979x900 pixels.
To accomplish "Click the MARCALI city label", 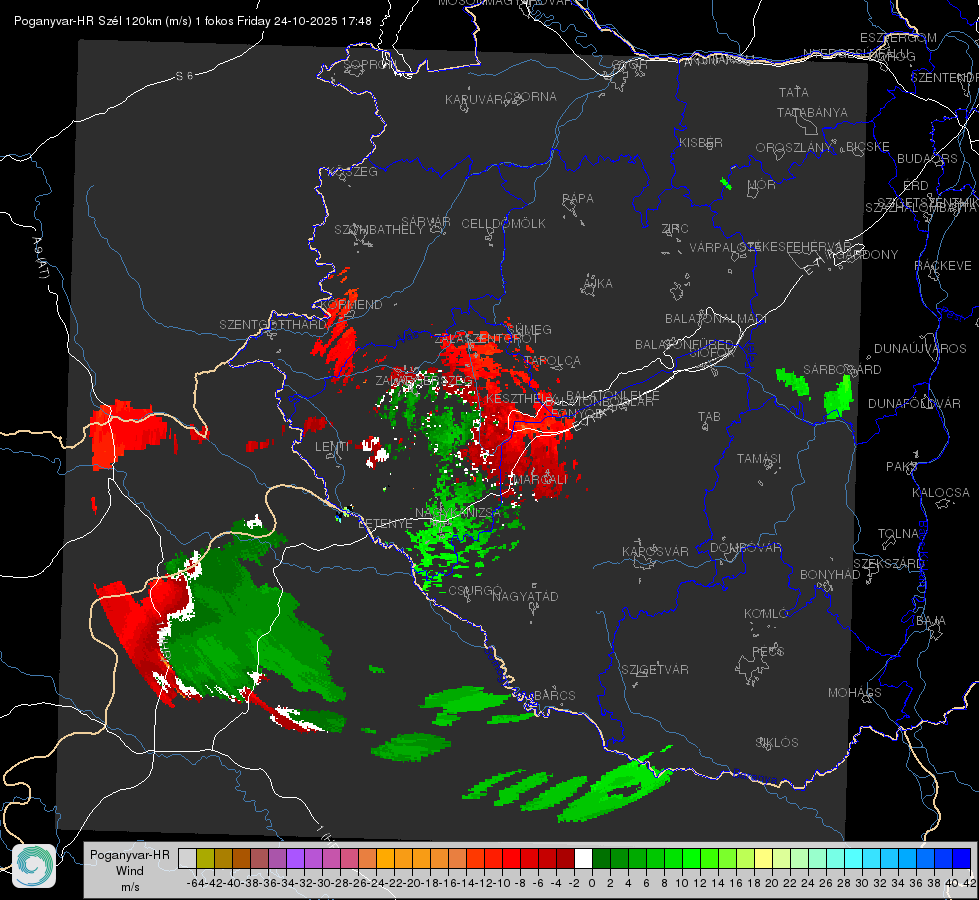I will (538, 479).
